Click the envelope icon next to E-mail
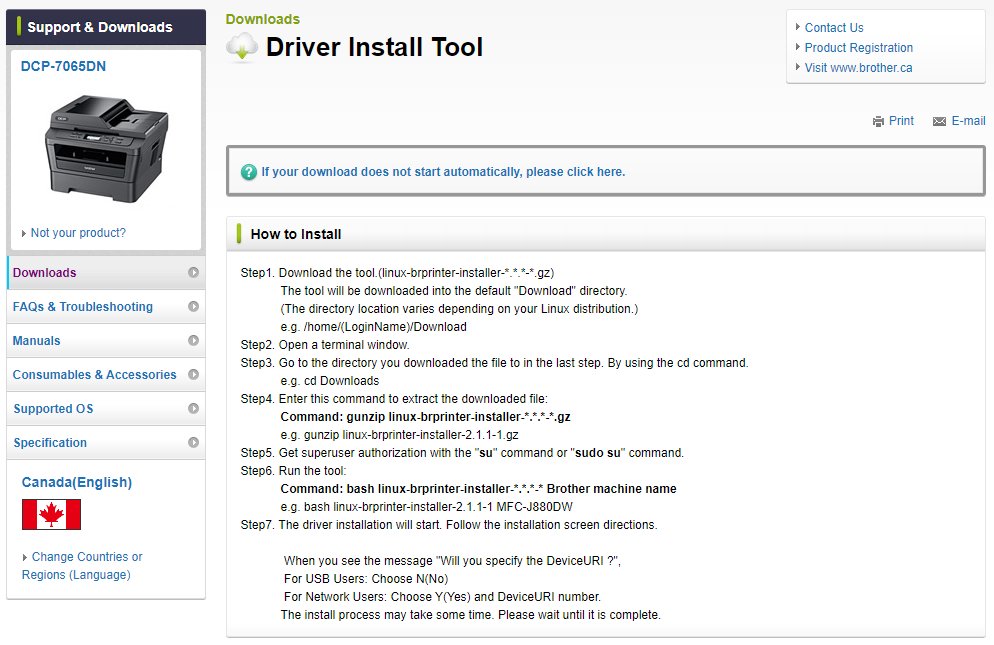 click(x=939, y=122)
